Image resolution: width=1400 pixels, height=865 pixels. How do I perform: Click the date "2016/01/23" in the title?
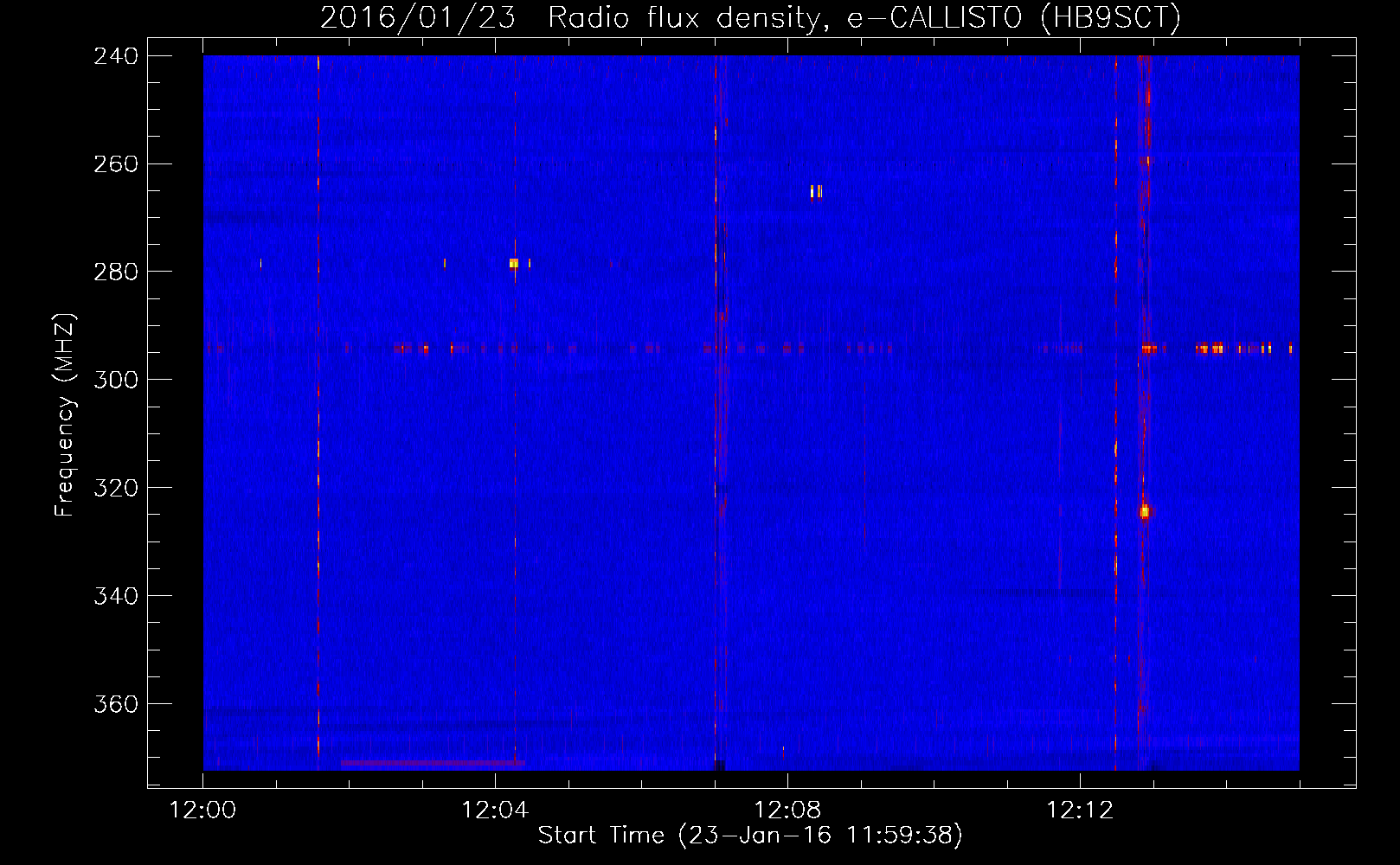point(418,17)
